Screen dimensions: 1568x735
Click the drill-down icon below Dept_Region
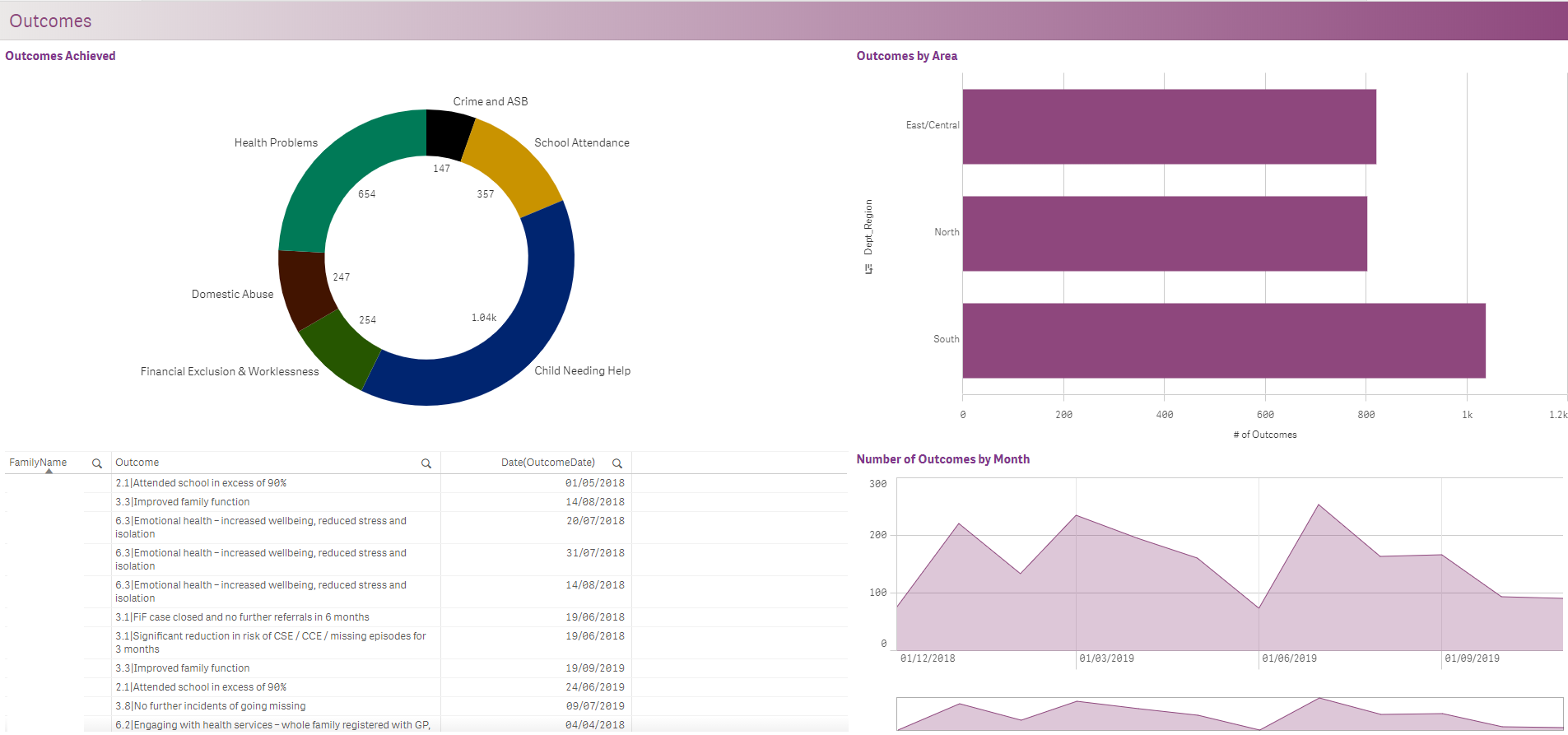[x=868, y=269]
